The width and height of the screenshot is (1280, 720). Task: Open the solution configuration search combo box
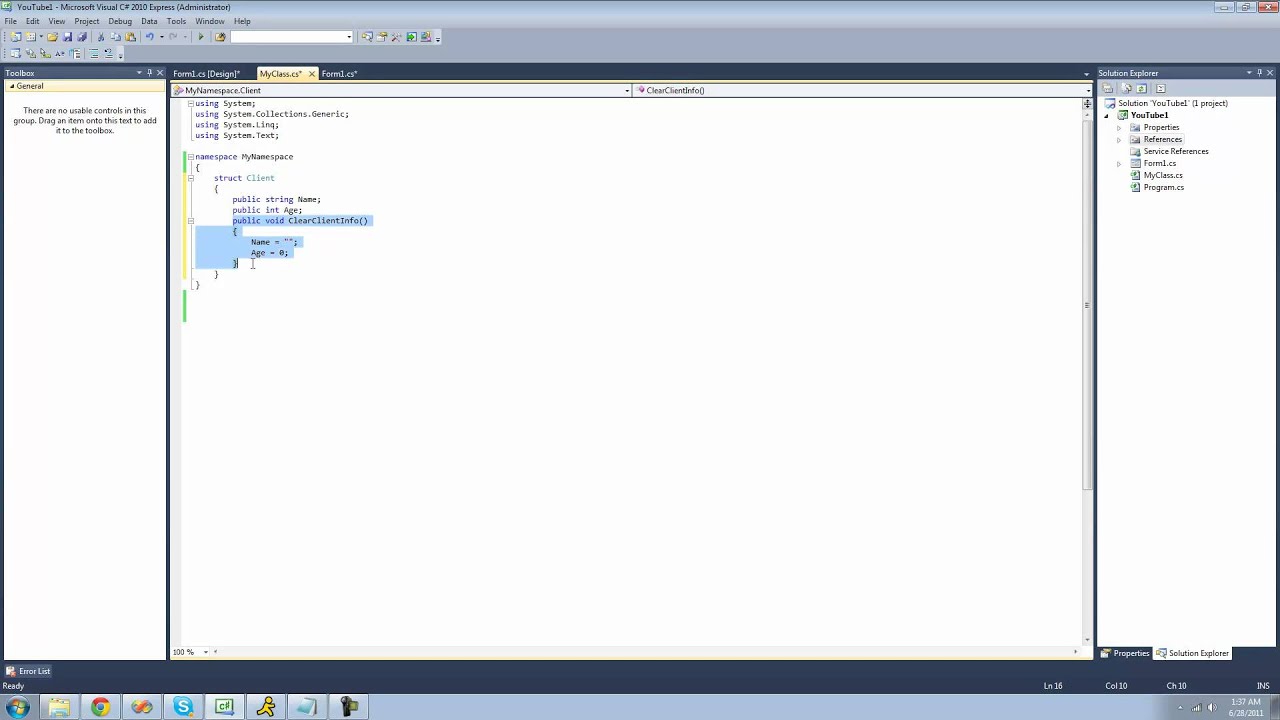click(x=292, y=37)
